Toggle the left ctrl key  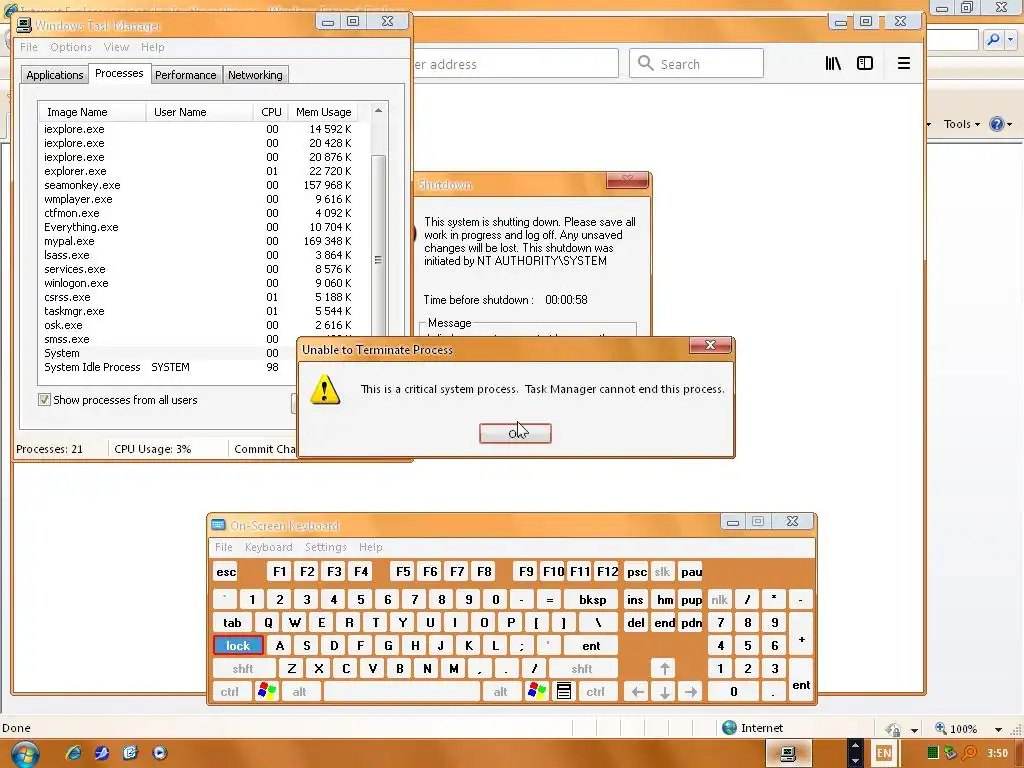point(230,691)
